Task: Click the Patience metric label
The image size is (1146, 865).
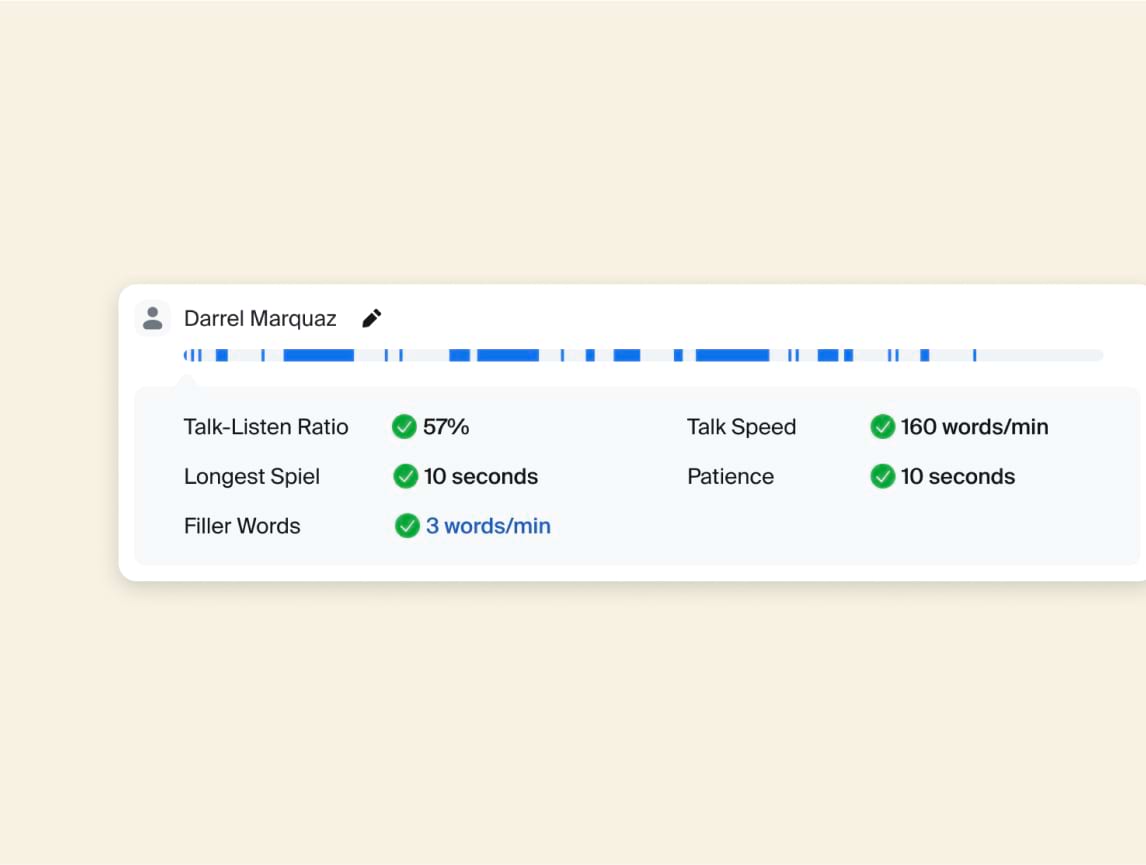Action: click(730, 477)
